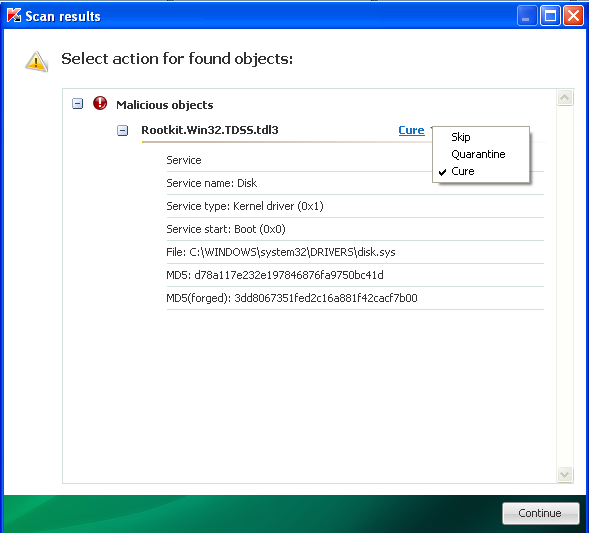Collapse the Rootkit.Win32.TDSS.tdl3 entry

122,130
